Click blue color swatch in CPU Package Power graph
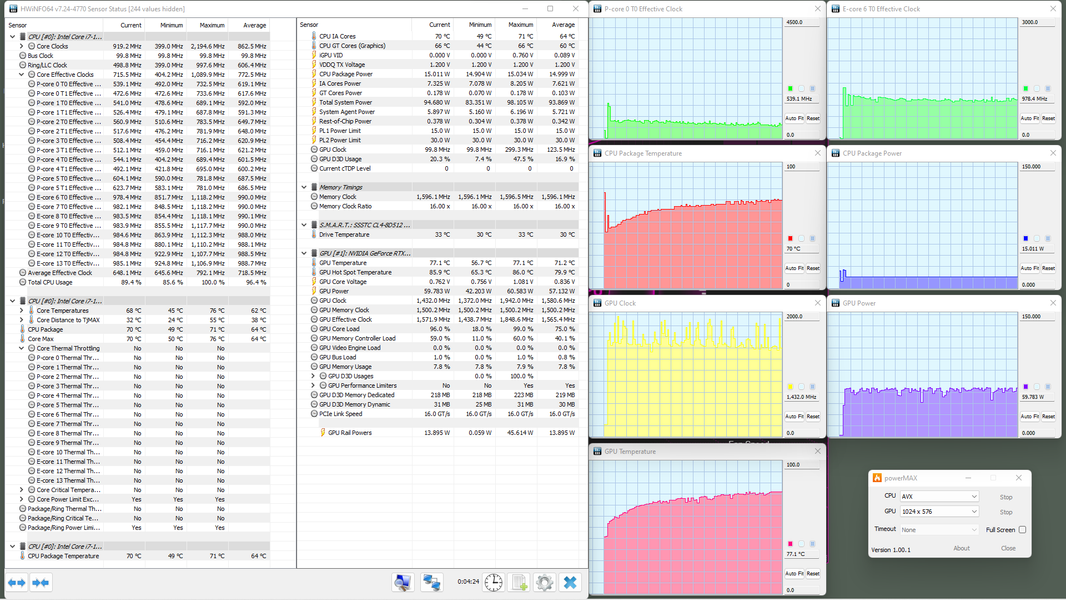The width and height of the screenshot is (1066, 600). (x=1026, y=239)
